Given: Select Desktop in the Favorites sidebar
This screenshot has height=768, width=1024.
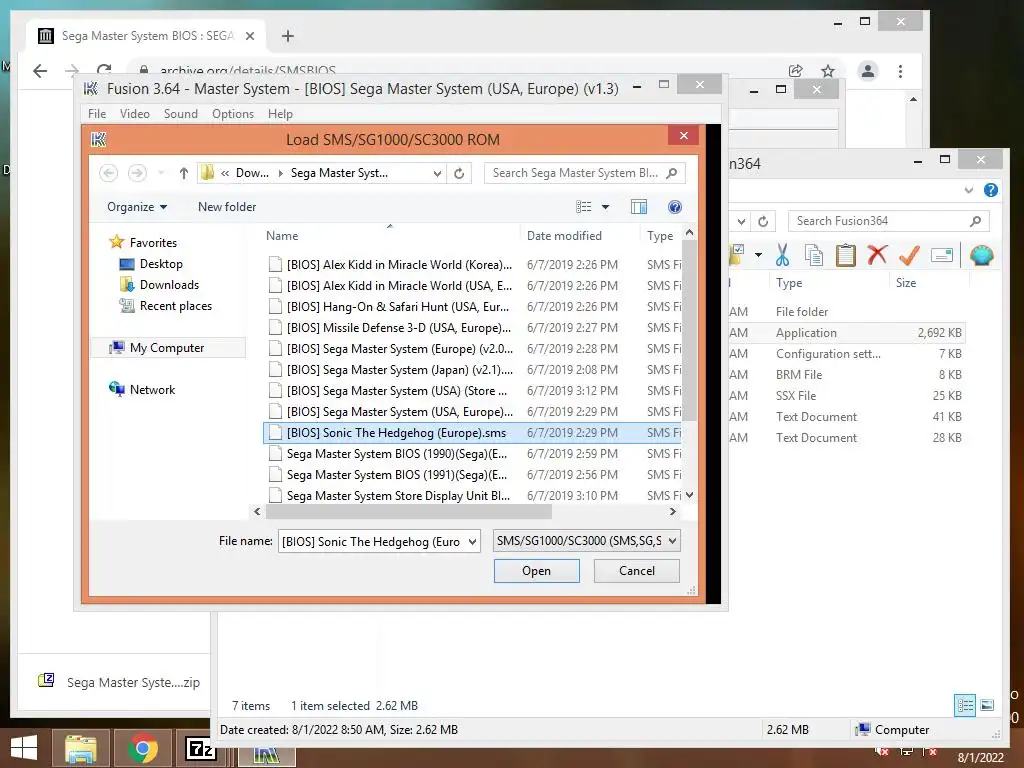Looking at the screenshot, I should 161,264.
